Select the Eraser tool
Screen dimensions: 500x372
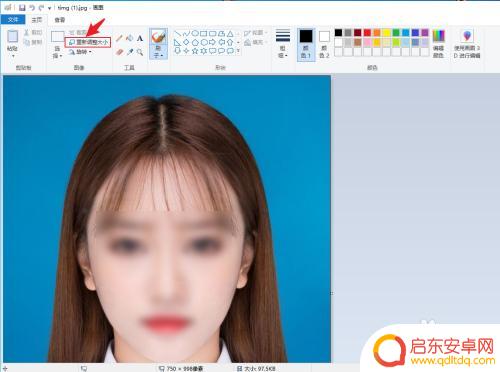pyautogui.click(x=120, y=52)
